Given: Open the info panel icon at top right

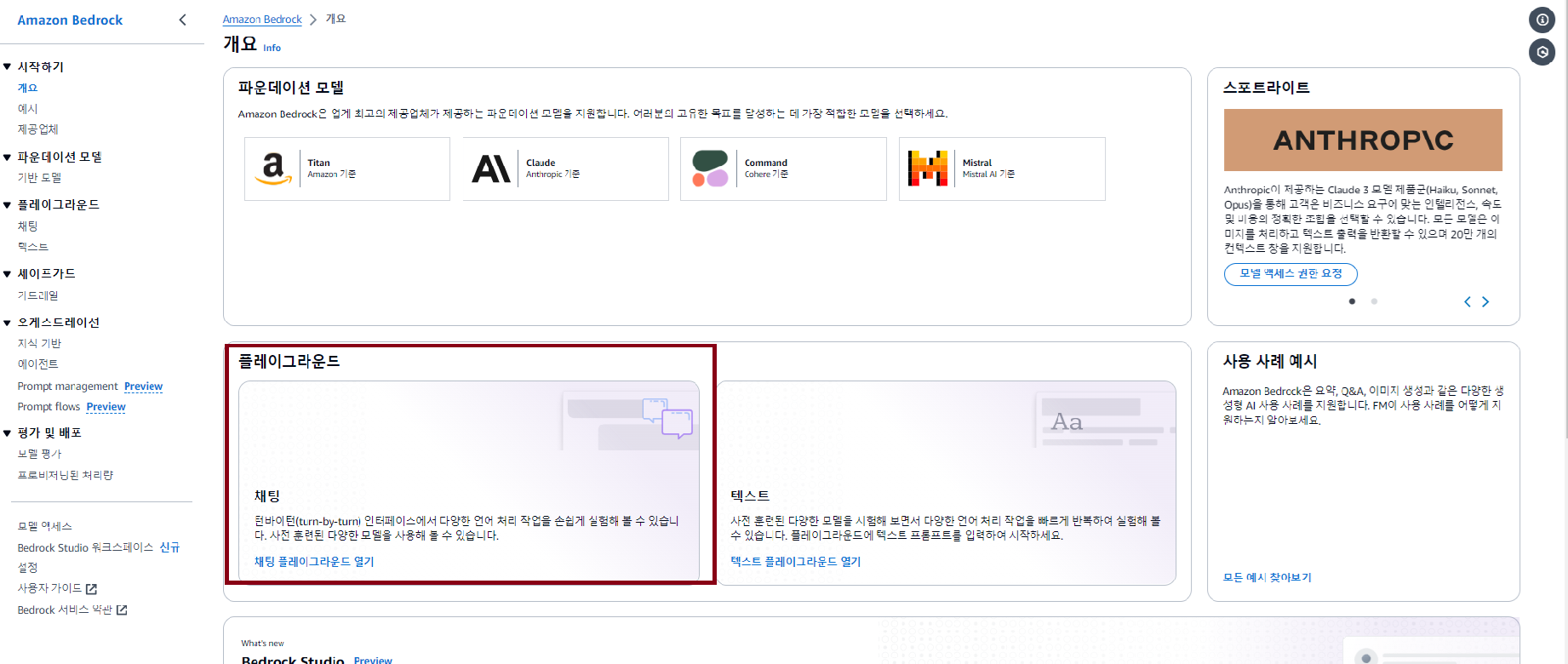Looking at the screenshot, I should tap(1542, 20).
